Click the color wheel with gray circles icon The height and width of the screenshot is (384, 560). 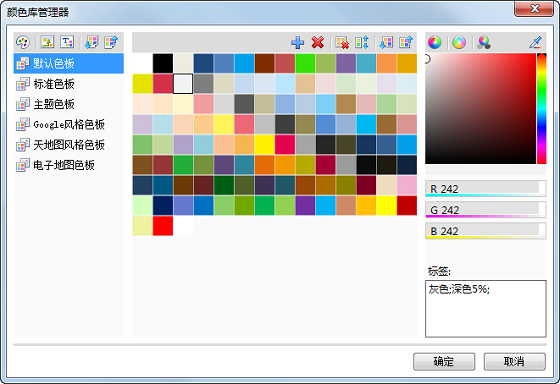pyautogui.click(x=484, y=43)
